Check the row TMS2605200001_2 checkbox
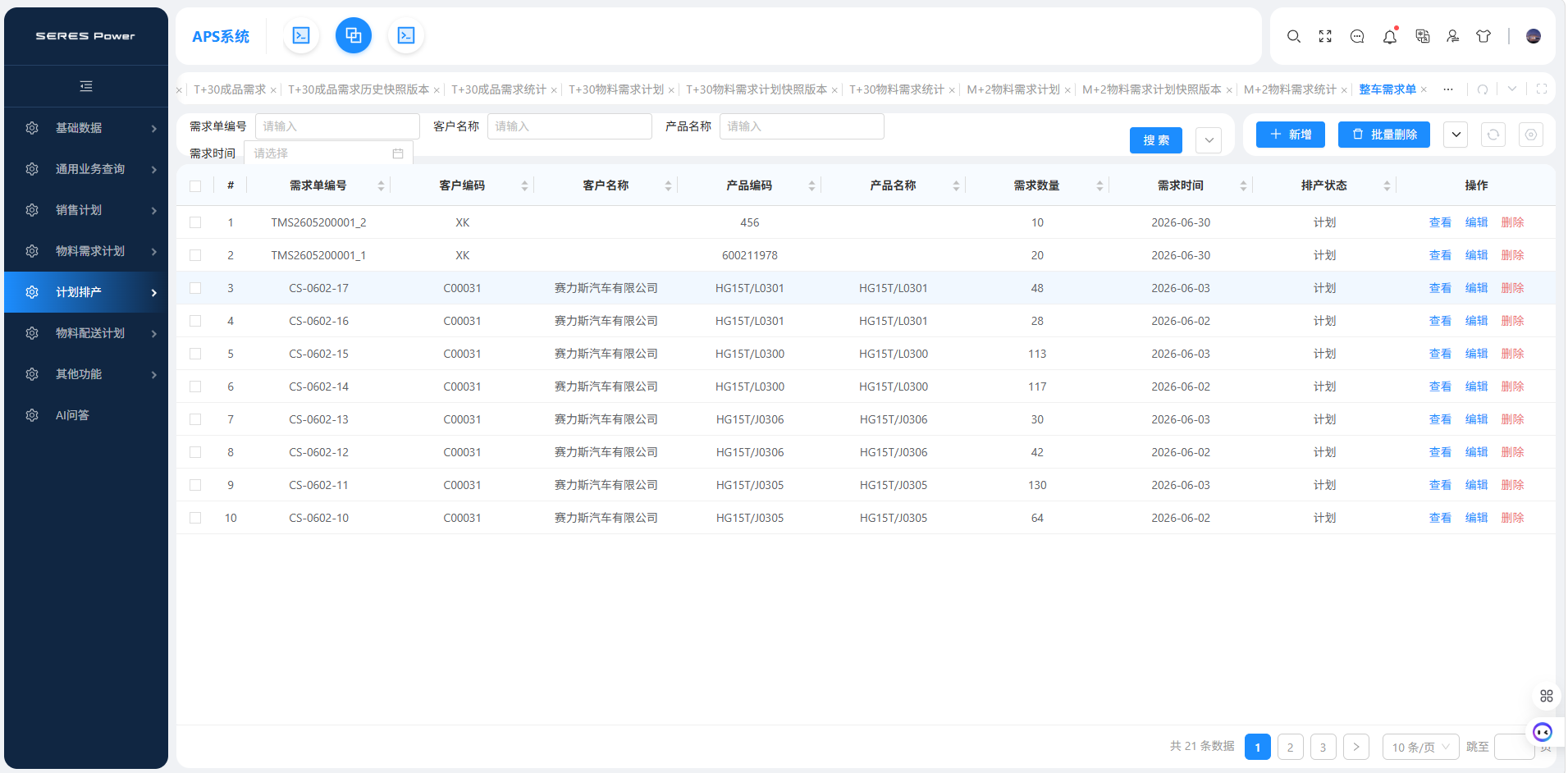 [x=195, y=222]
